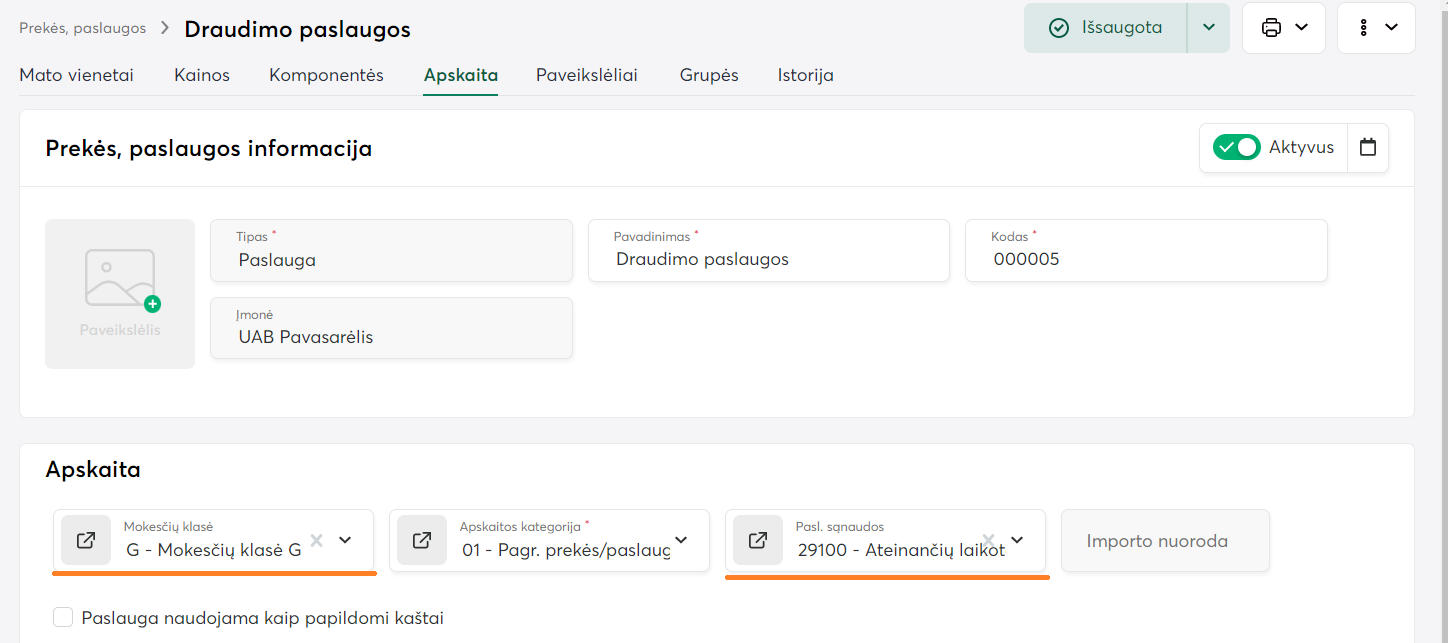Open linked record icon for Mokesčių klasė
This screenshot has width=1448, height=643.
tap(86, 540)
